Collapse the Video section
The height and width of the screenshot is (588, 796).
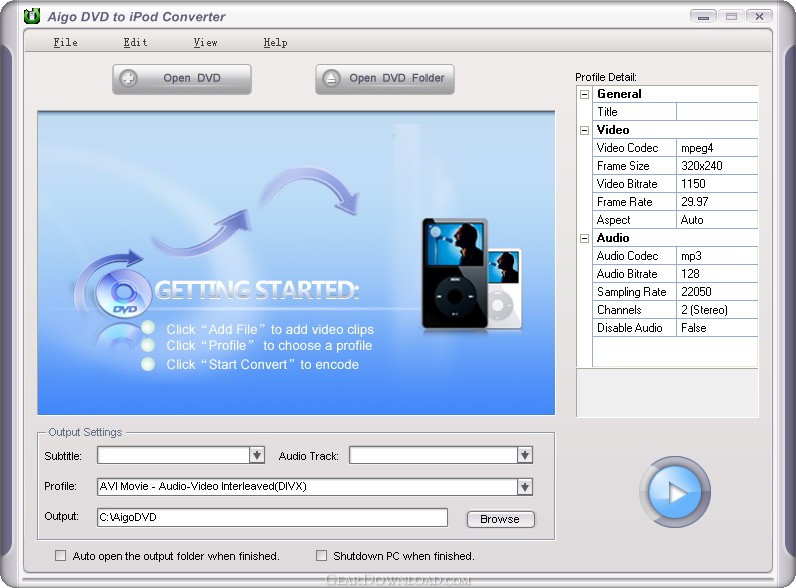coord(584,130)
